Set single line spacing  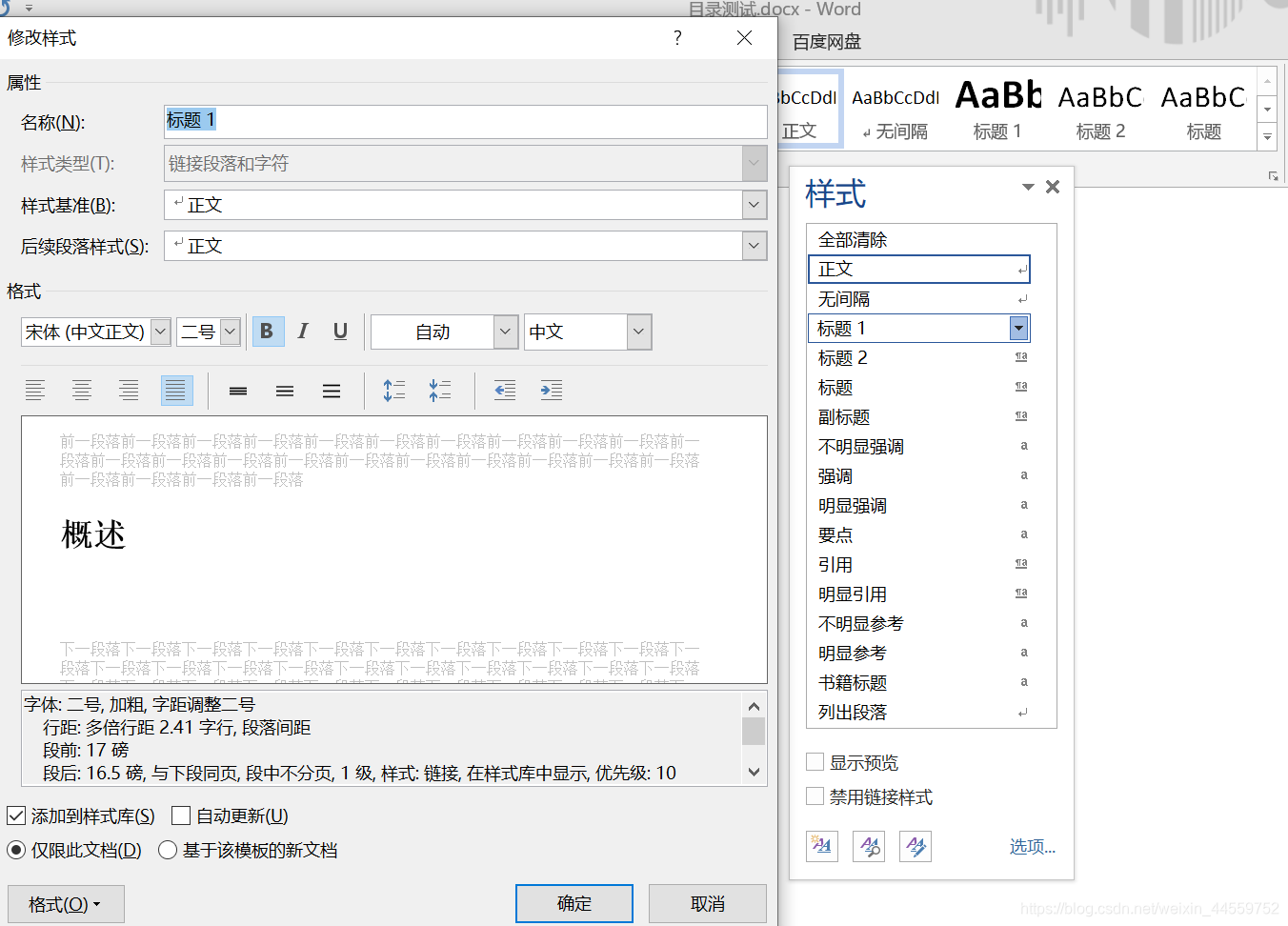238,390
